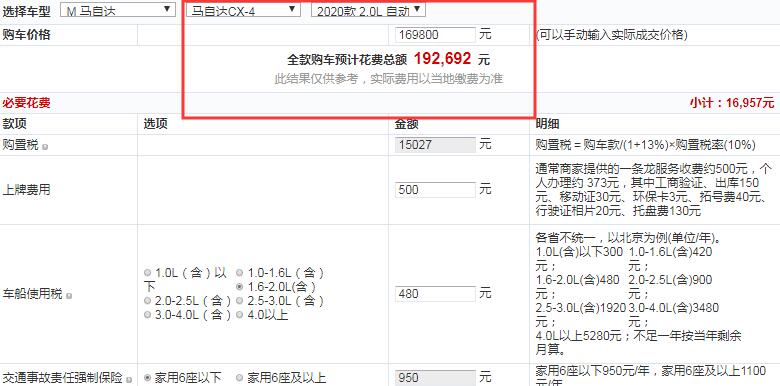Open the 2020款 2.0L 自动 trim dropdown
This screenshot has height=386, width=780.
(368, 9)
